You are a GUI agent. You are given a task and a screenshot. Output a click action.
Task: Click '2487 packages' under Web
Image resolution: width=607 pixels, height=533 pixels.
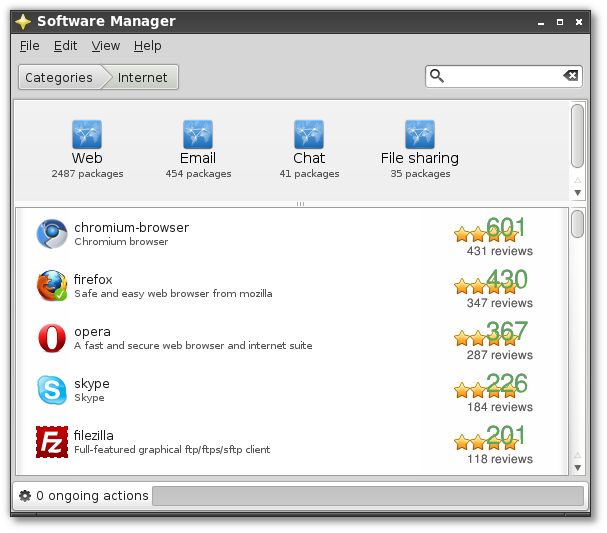tap(87, 174)
